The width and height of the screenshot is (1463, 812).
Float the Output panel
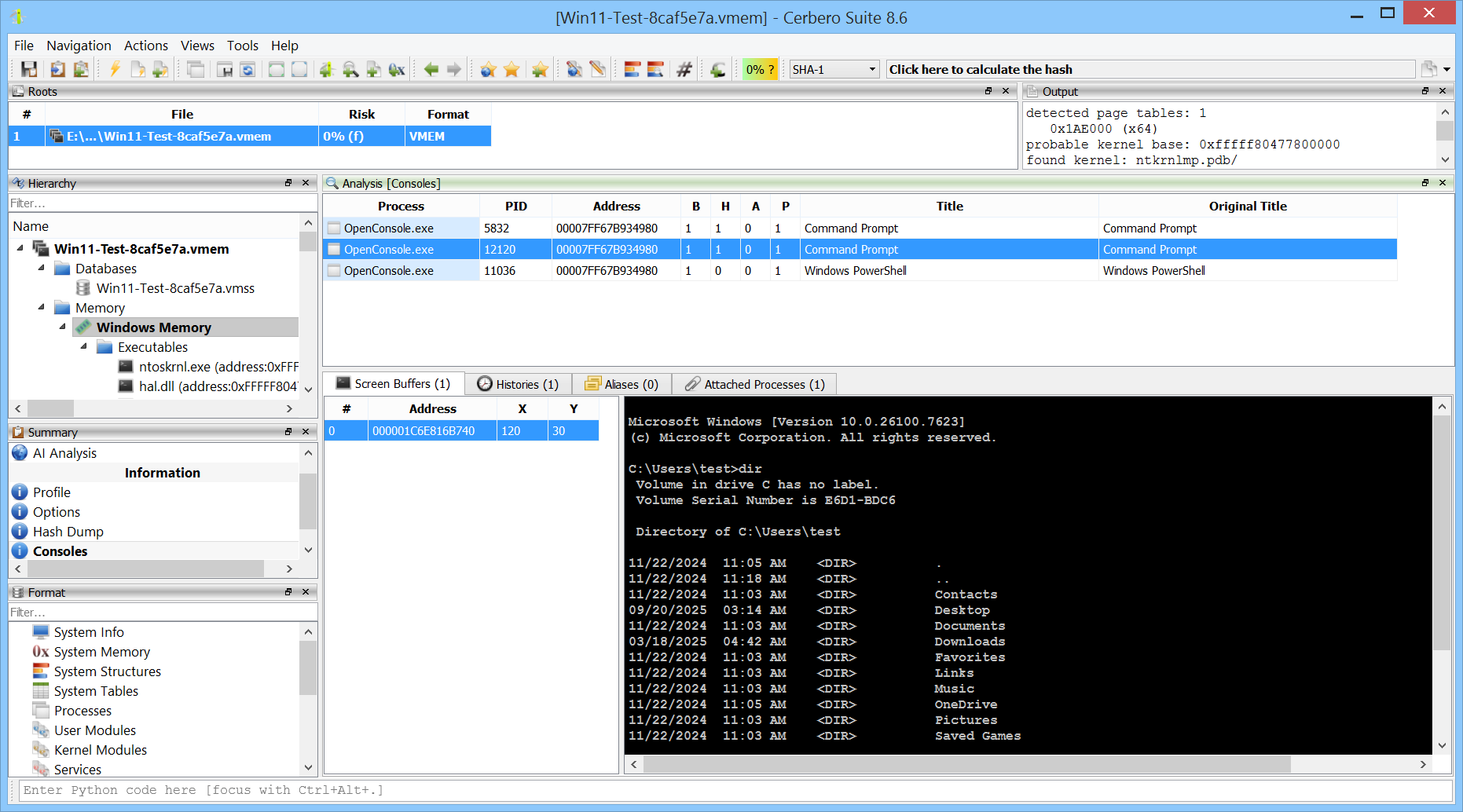click(x=1425, y=91)
